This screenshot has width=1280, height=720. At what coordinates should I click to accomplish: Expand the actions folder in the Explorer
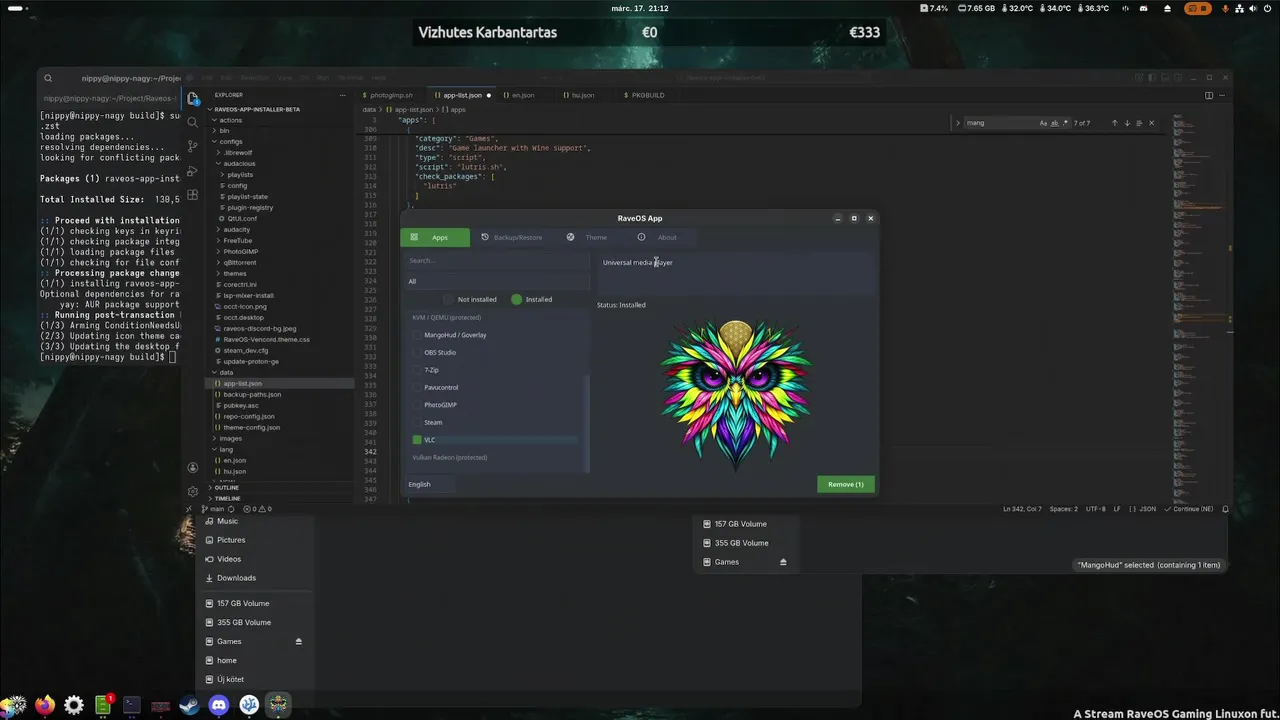[231, 120]
